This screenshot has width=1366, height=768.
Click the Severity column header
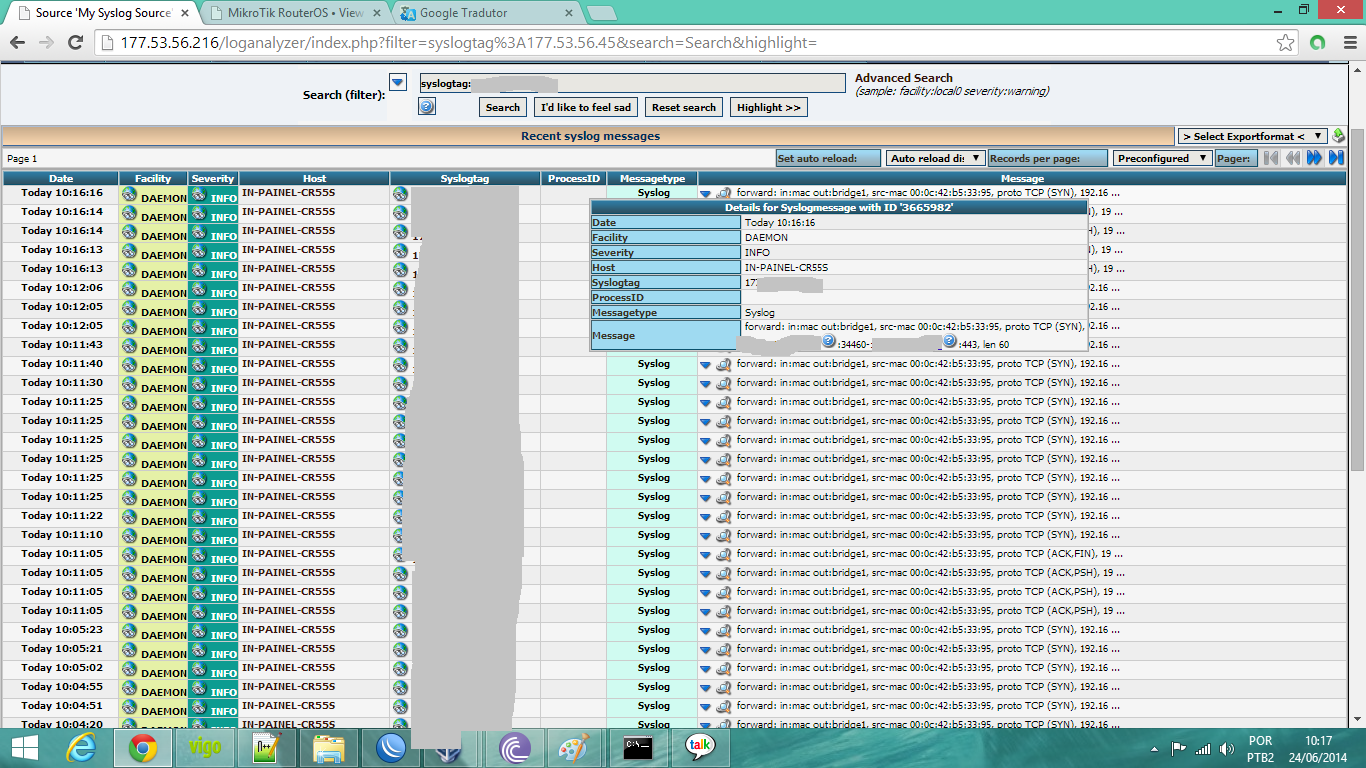pyautogui.click(x=213, y=179)
